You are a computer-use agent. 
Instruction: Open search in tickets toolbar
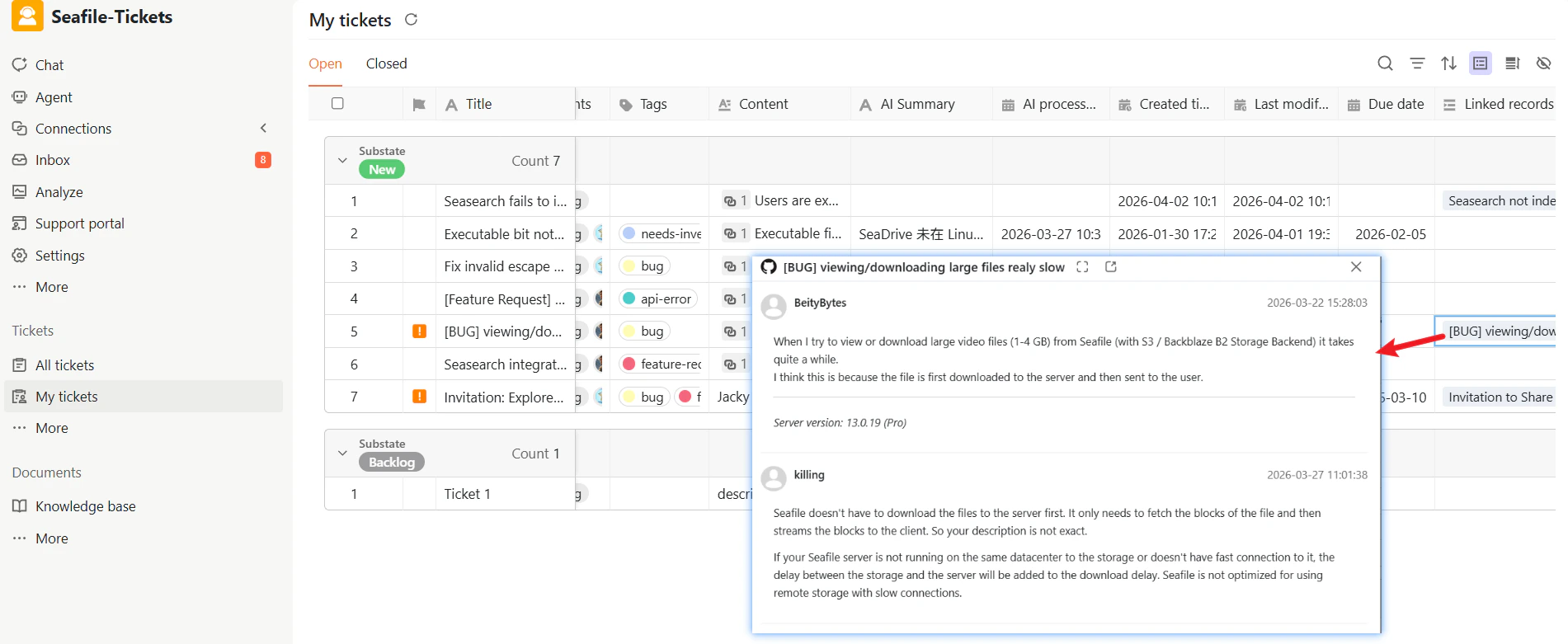pyautogui.click(x=1385, y=63)
